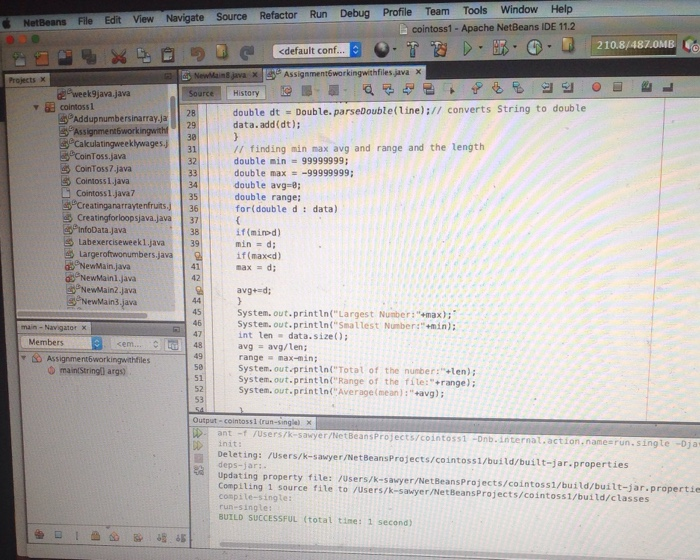Re-run the build from Output panel
This screenshot has width=700, height=560.
pos(198,433)
